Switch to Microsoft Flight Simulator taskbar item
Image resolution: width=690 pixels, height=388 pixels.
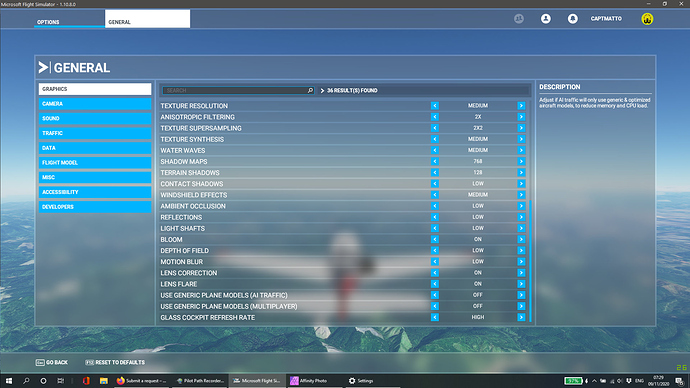257,381
